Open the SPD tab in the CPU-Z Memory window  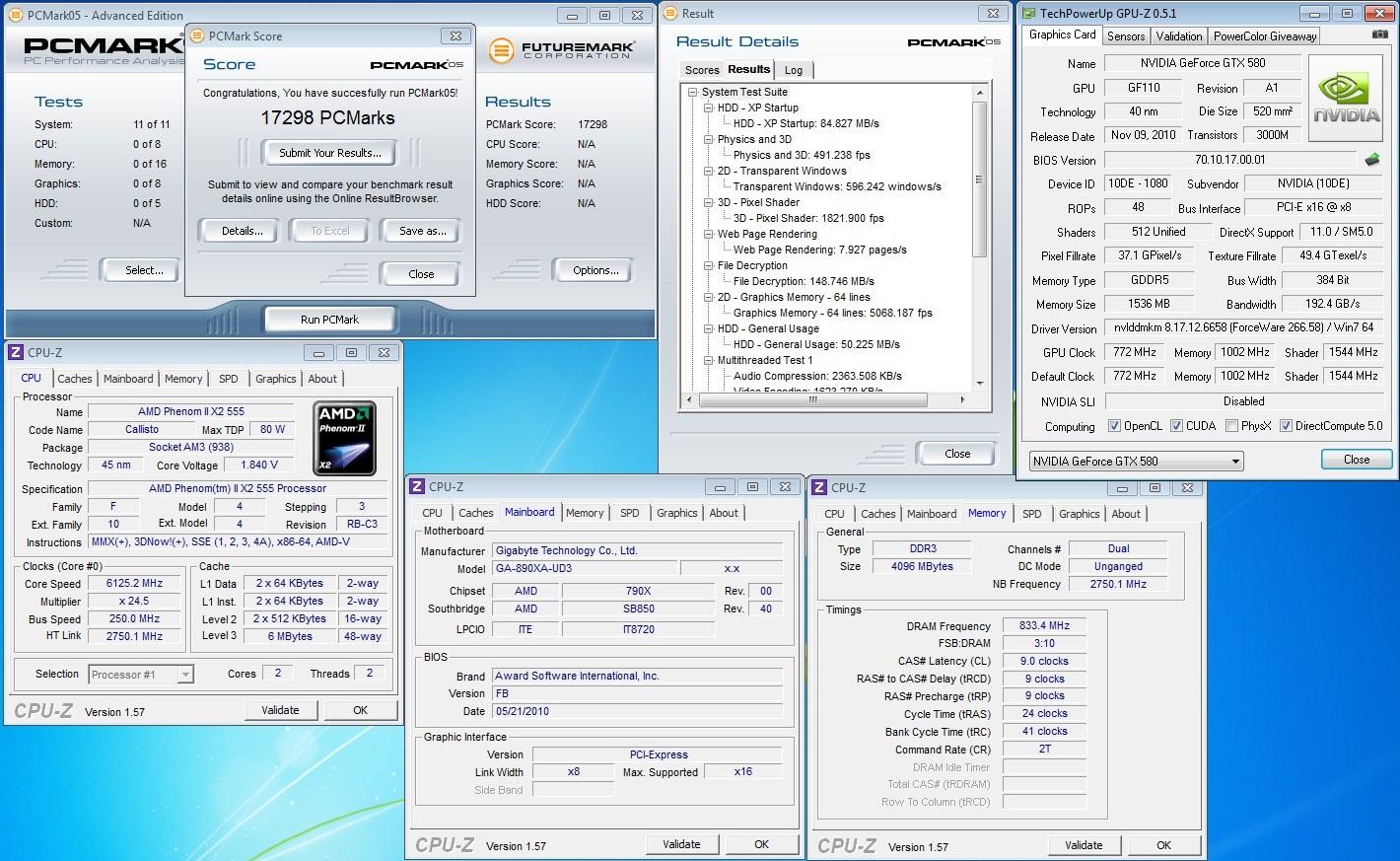point(1032,514)
